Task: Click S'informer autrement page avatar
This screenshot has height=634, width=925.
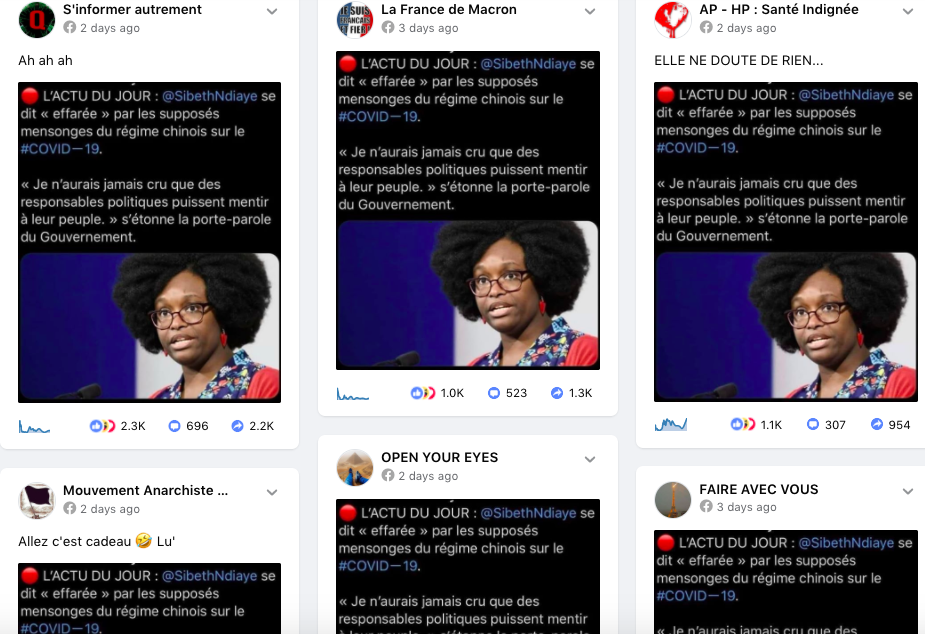Action: [x=37, y=19]
